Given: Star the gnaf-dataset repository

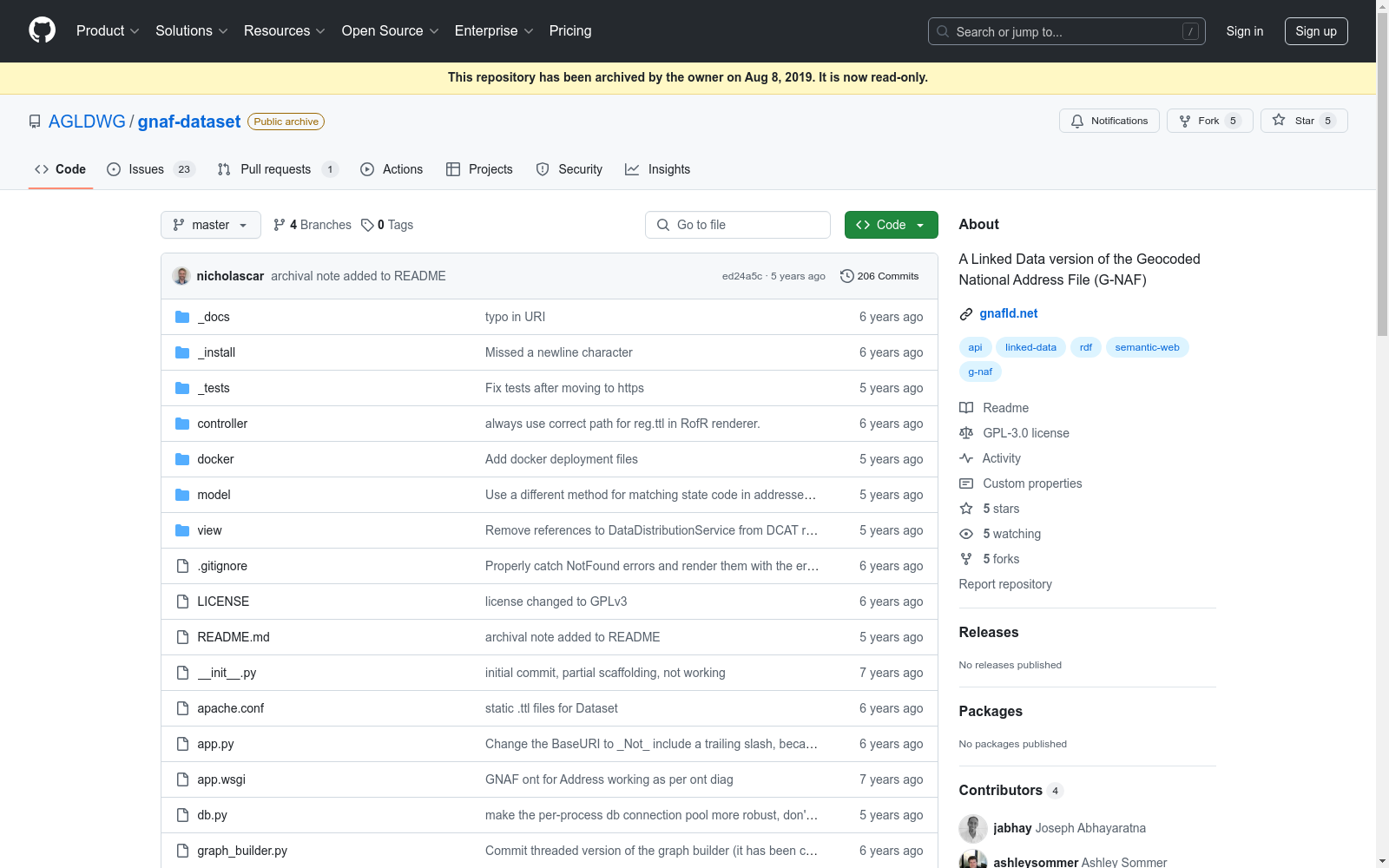Looking at the screenshot, I should click(x=1304, y=121).
